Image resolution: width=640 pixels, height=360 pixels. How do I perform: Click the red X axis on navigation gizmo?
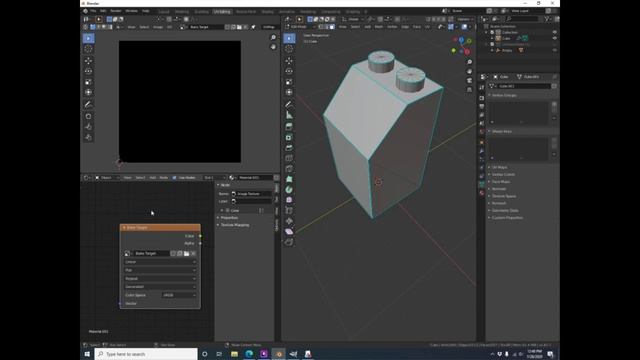tap(467, 52)
